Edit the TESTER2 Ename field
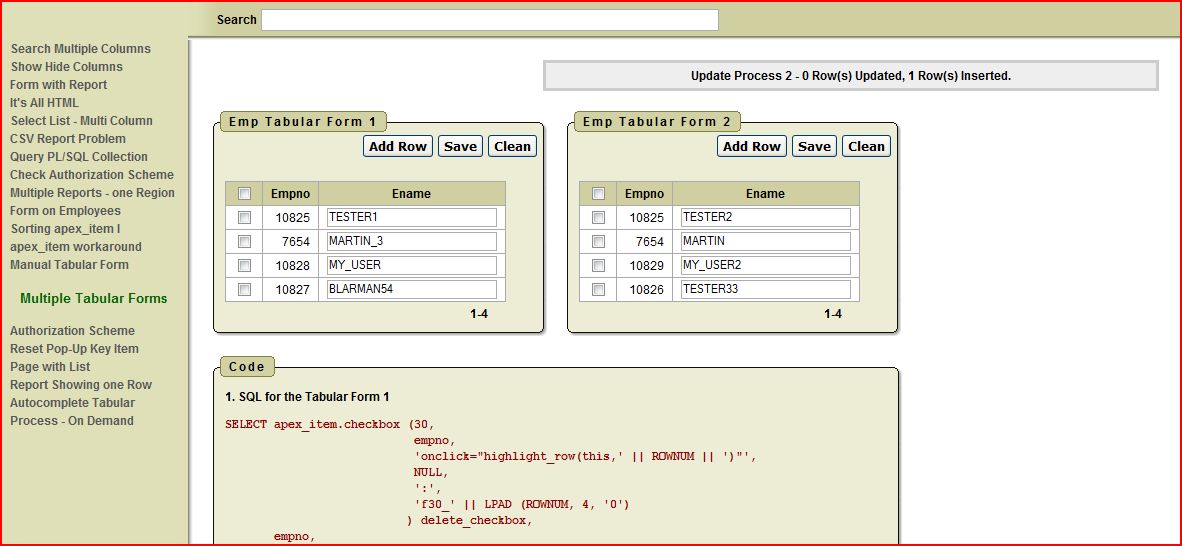The image size is (1182, 546). point(765,217)
